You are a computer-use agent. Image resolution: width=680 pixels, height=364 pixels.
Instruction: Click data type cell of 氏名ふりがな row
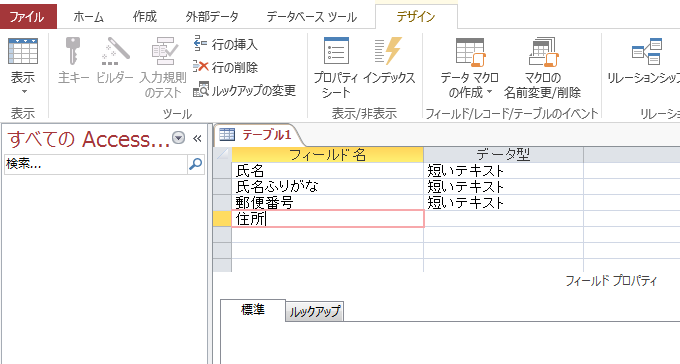point(503,187)
